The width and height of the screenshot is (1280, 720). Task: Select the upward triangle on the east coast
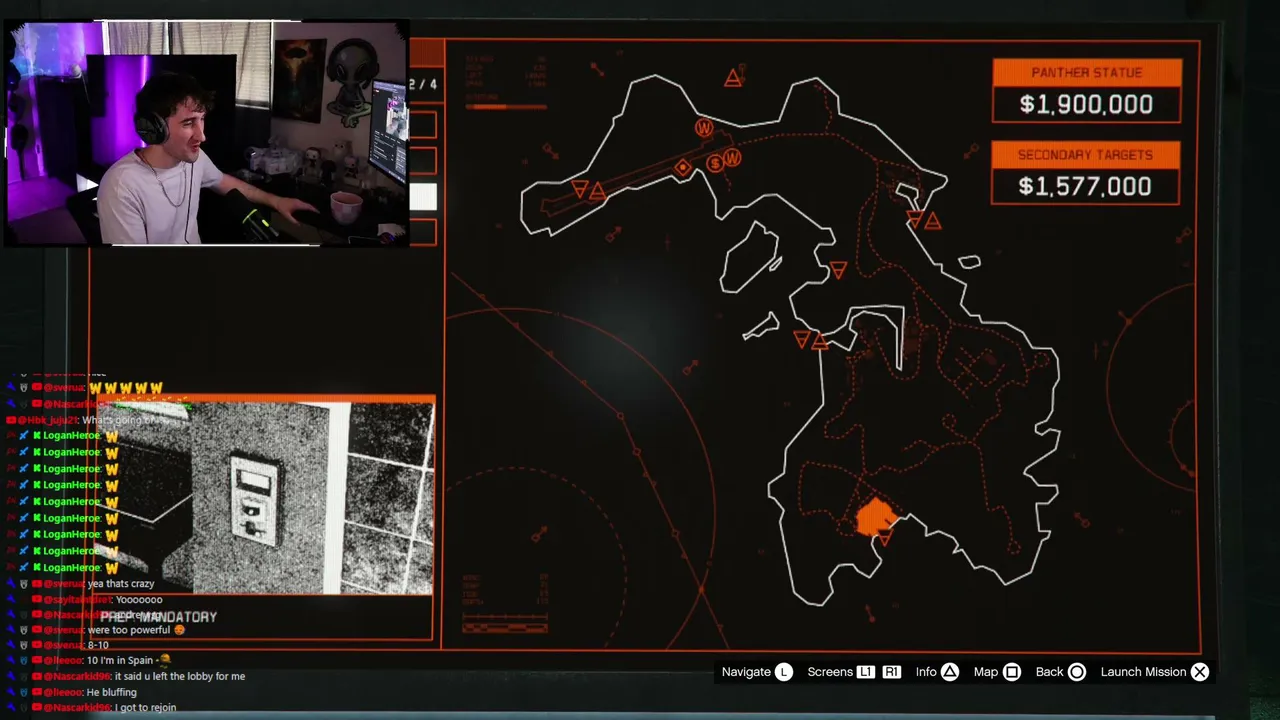tap(932, 221)
